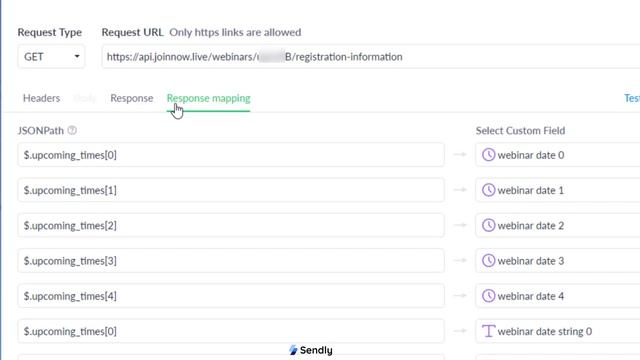
Task: Edit the $.upcoming_times[1] JSONPath field
Action: pyautogui.click(x=231, y=190)
